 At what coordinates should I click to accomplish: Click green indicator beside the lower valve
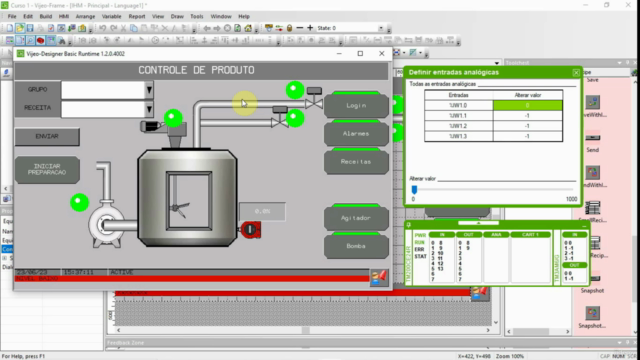[x=295, y=118]
